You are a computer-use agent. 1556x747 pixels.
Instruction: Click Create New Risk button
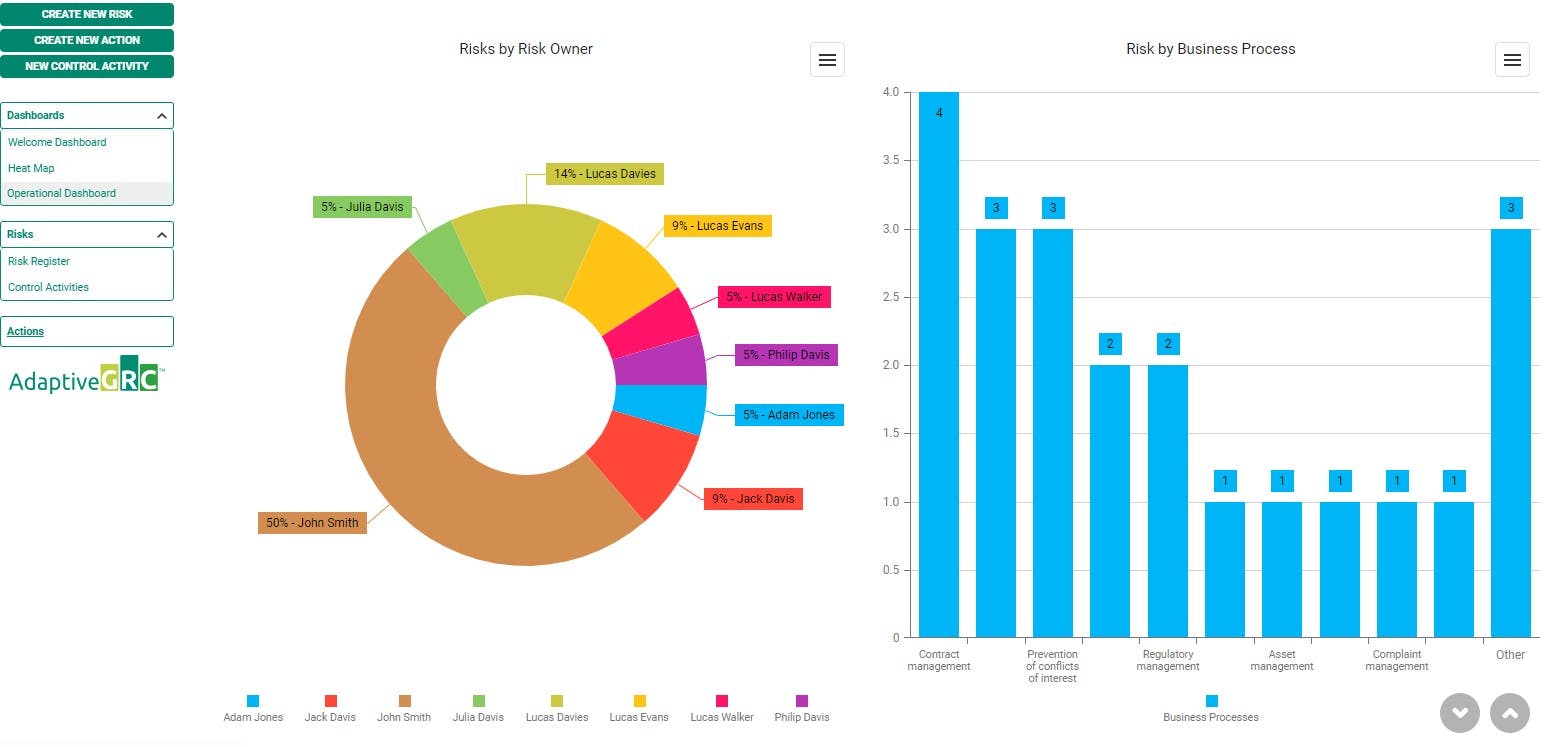[87, 14]
